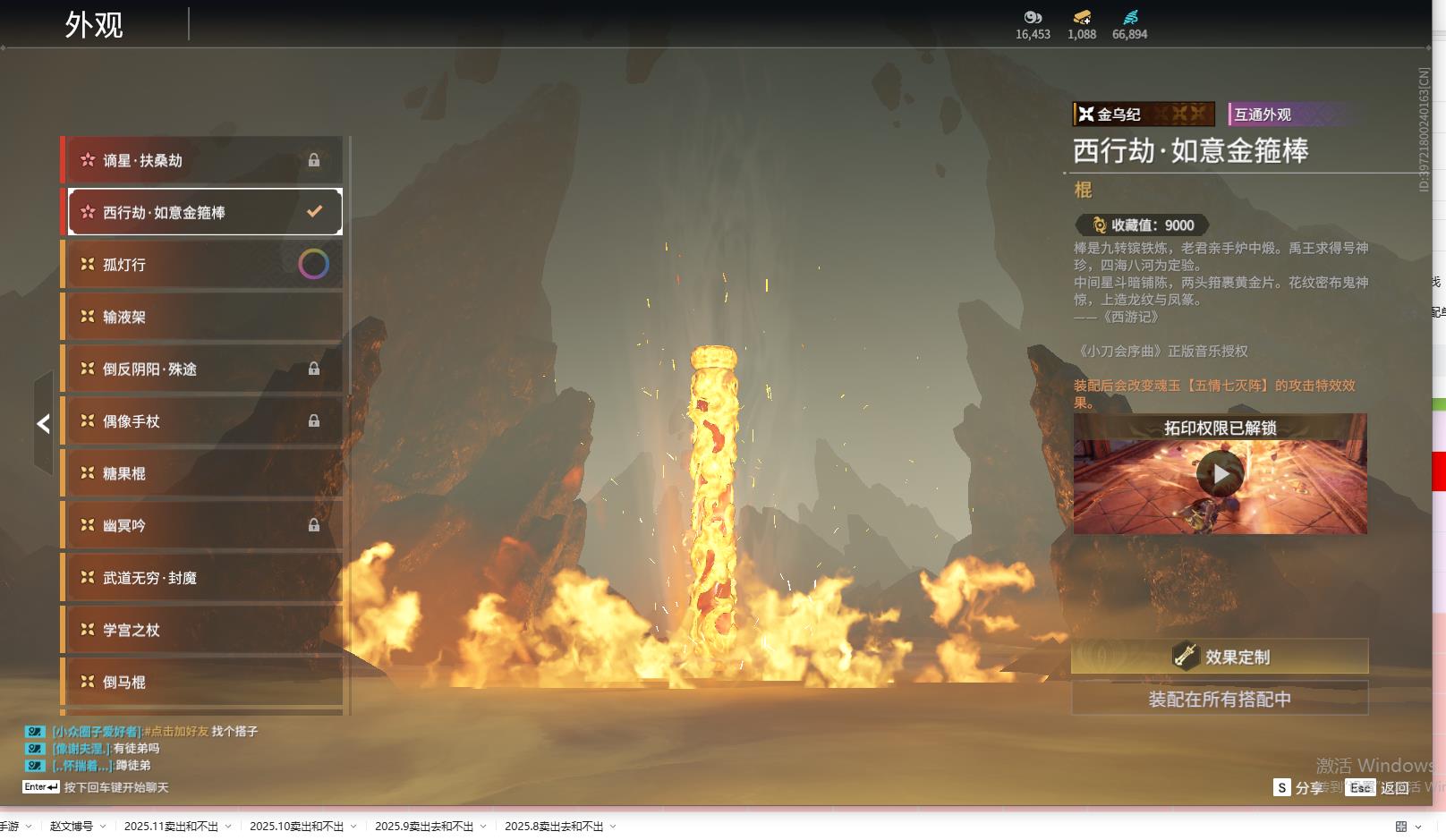Viewport: 1446px width, 840px height.
Task: Select the 武道无穷·封魔 skin entry
Action: 204,578
